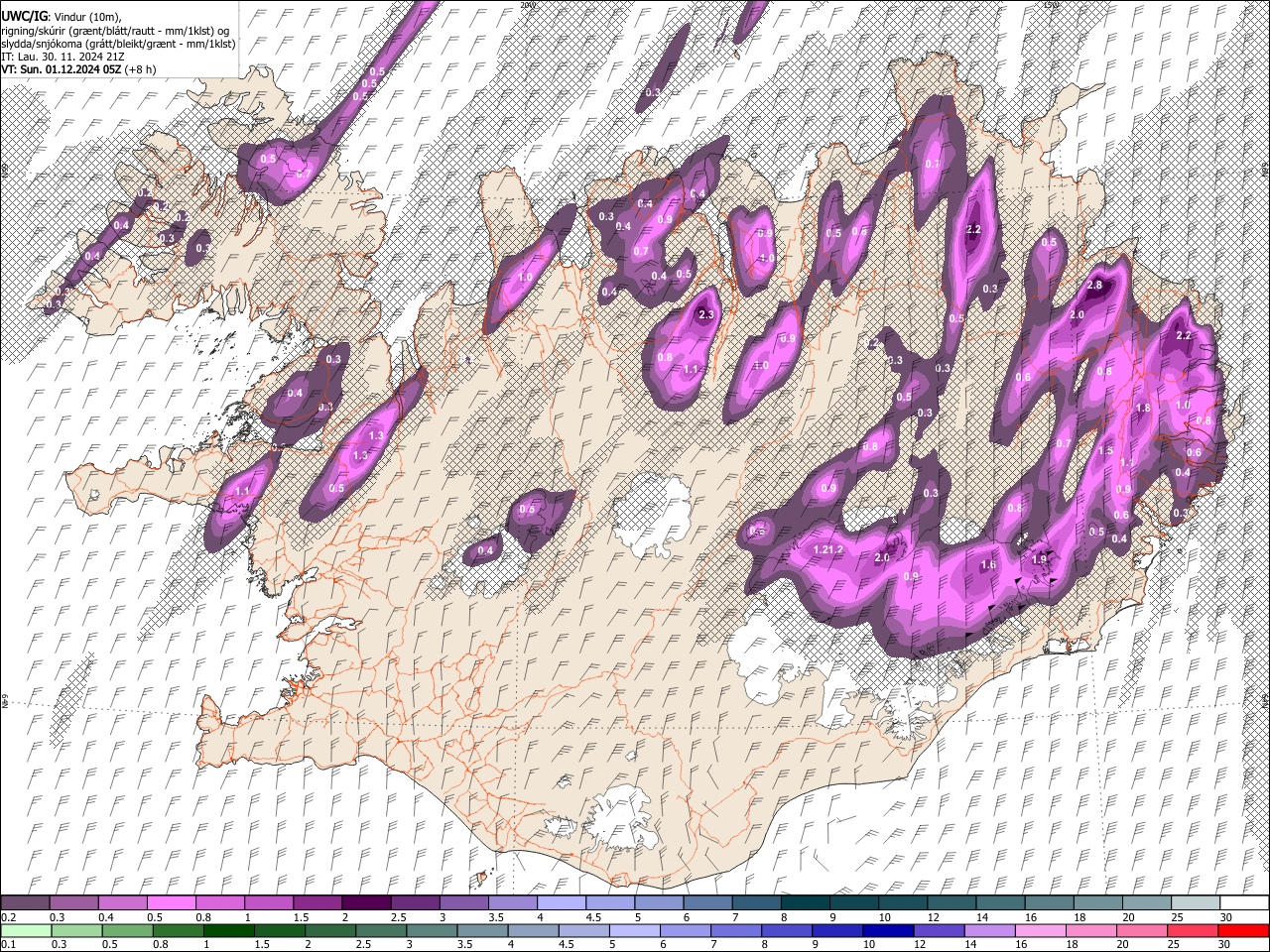This screenshot has height=952, width=1270.
Task: Click the bright red 30 rain legend swatch
Action: [x=1244, y=931]
